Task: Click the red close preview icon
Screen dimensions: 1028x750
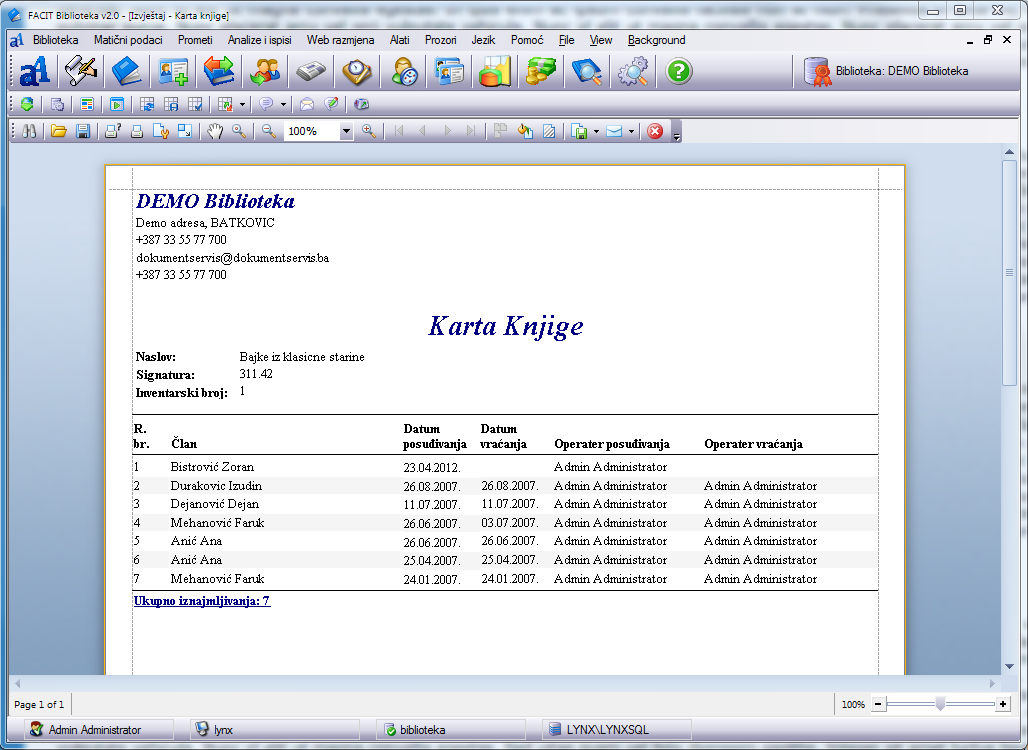Action: (655, 131)
